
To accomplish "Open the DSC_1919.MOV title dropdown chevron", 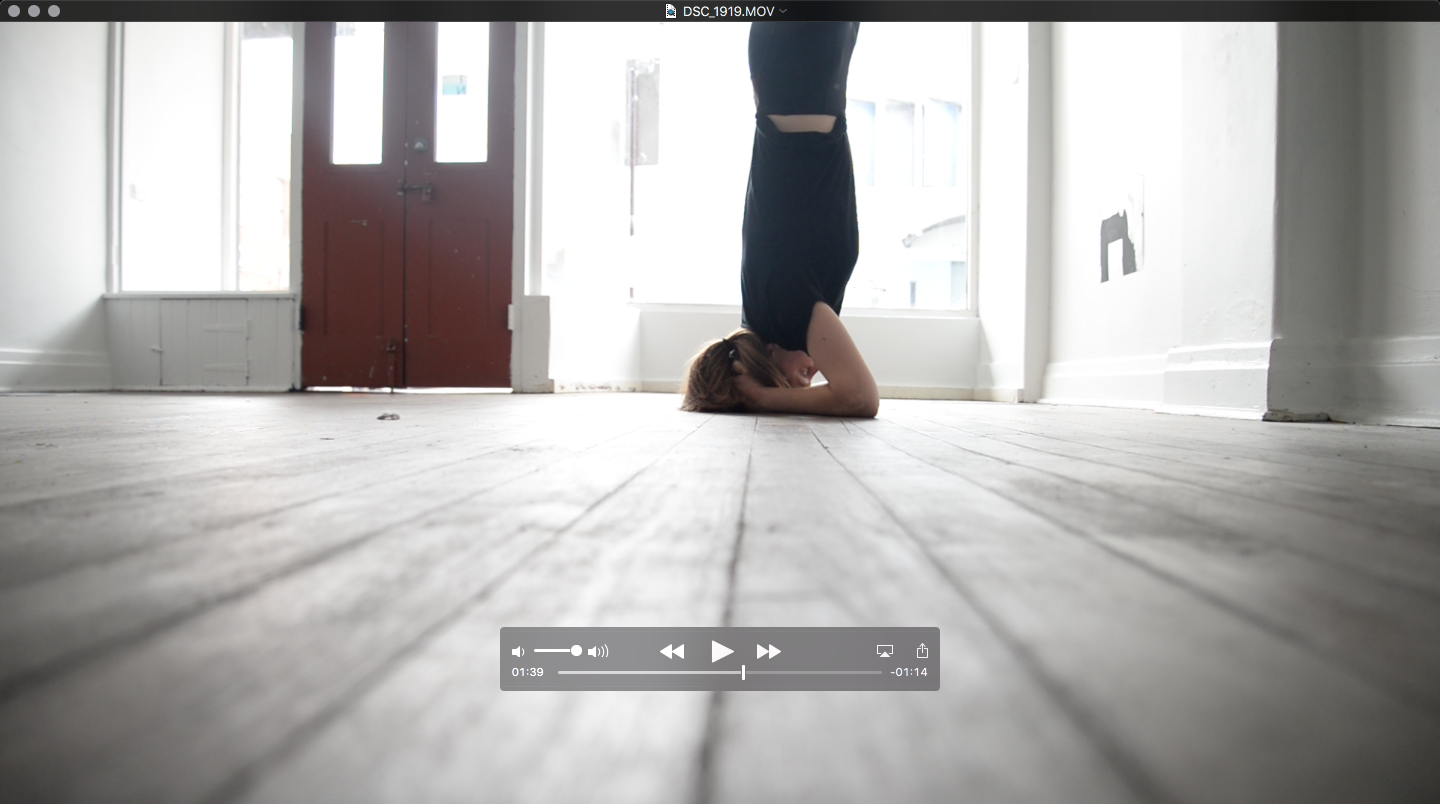I will point(783,11).
